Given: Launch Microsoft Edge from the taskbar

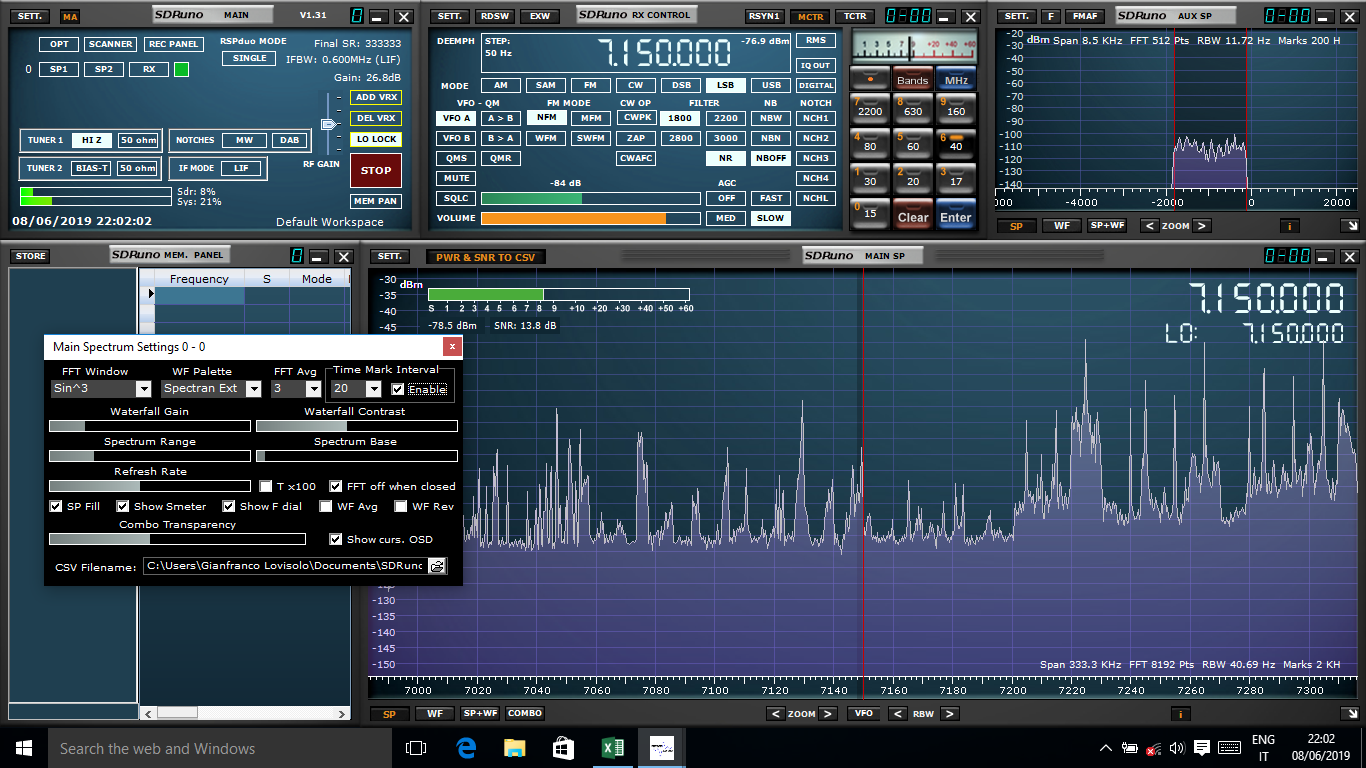Looking at the screenshot, I should (465, 748).
